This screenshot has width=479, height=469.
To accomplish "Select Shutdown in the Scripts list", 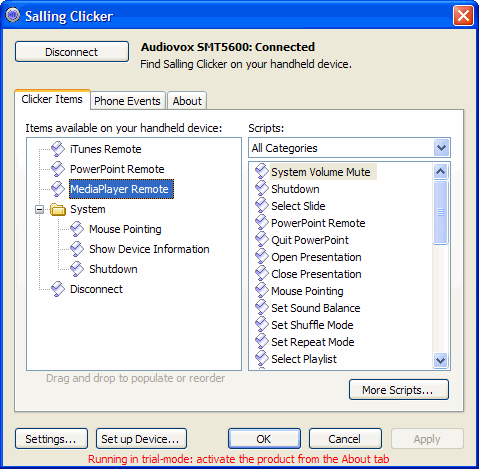I will tap(295, 189).
